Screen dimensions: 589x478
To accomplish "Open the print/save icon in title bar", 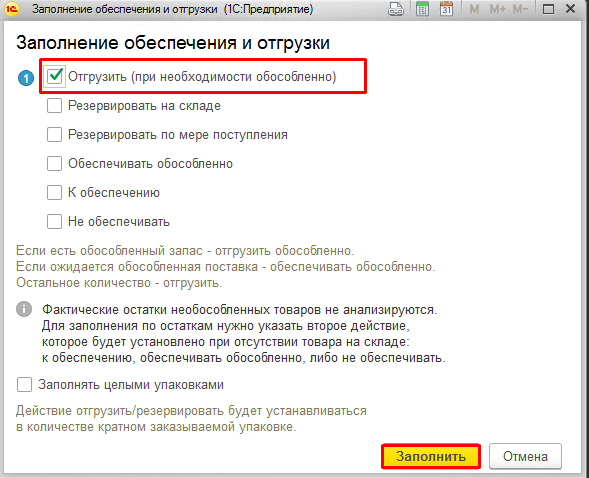I will pyautogui.click(x=396, y=9).
